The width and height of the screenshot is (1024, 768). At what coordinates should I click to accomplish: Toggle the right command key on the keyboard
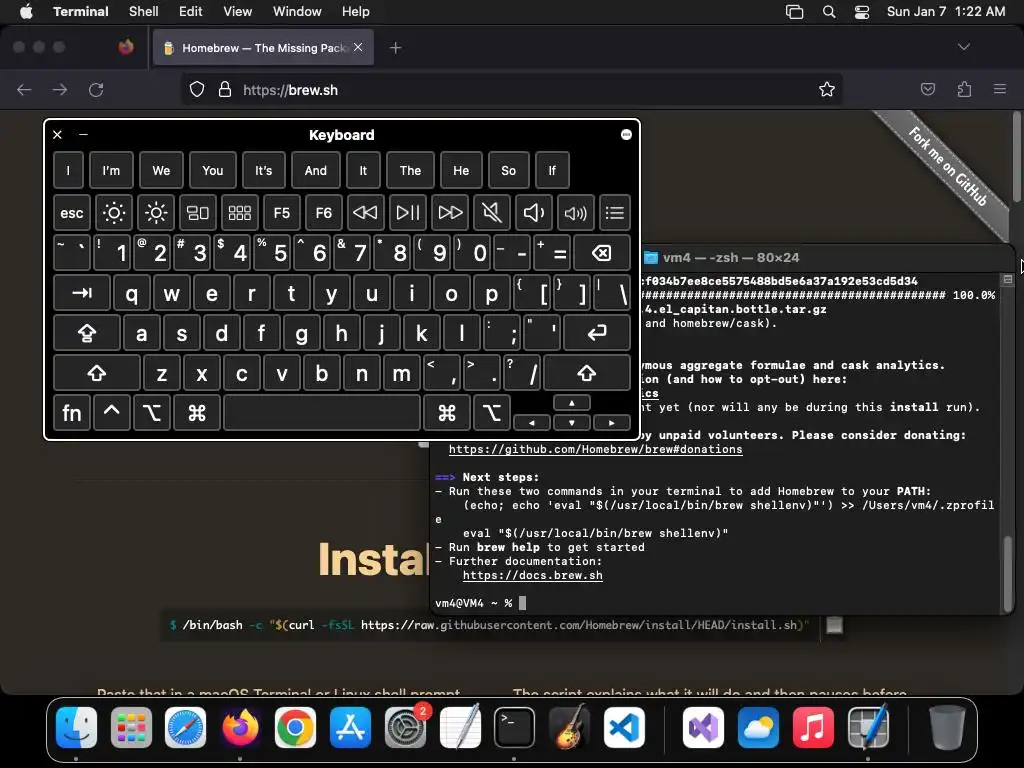(x=447, y=413)
